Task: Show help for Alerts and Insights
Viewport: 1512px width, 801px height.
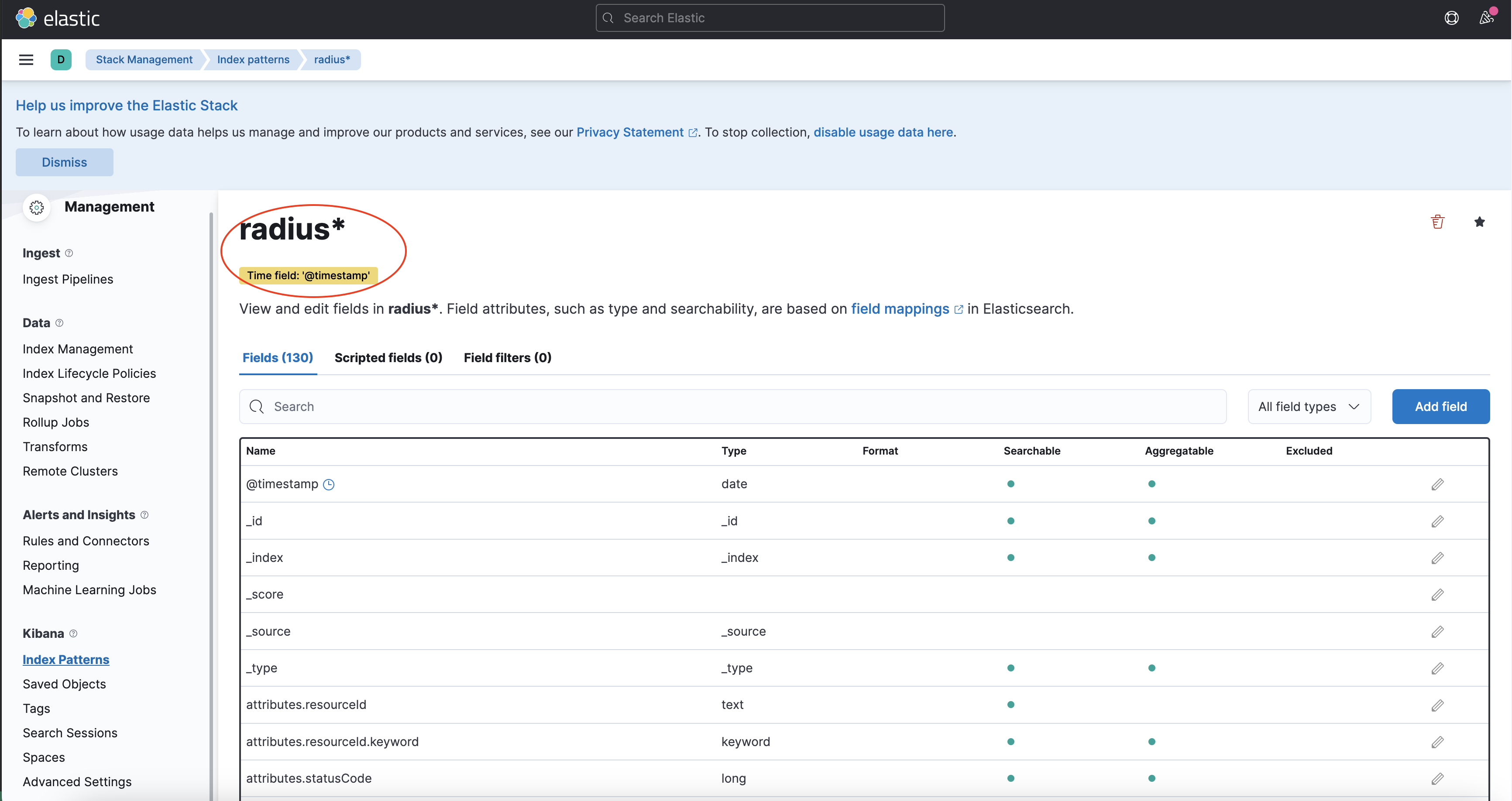Action: [x=144, y=515]
